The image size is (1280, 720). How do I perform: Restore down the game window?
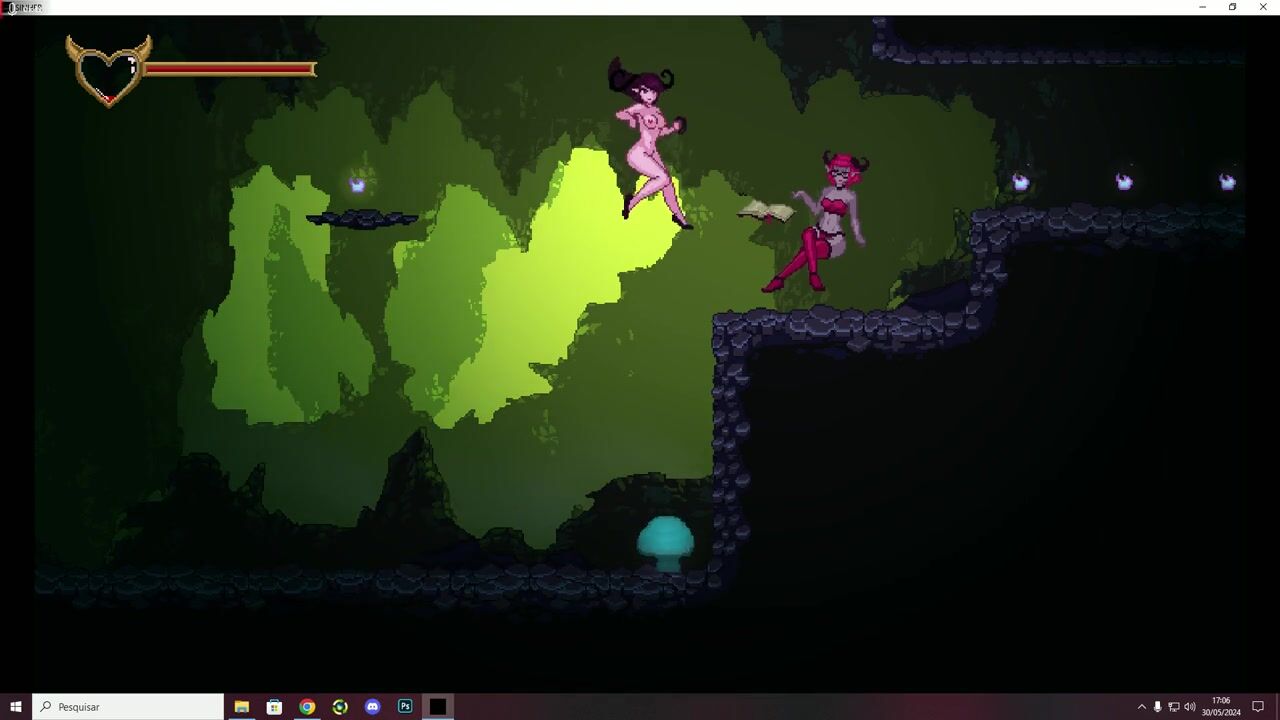1232,7
